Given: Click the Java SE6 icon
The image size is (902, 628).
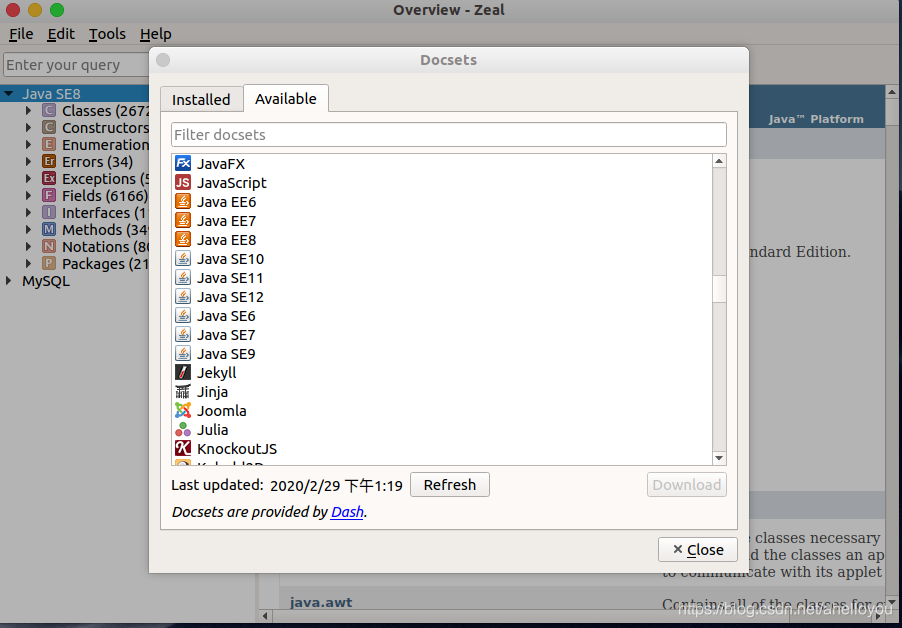Looking at the screenshot, I should point(183,315).
